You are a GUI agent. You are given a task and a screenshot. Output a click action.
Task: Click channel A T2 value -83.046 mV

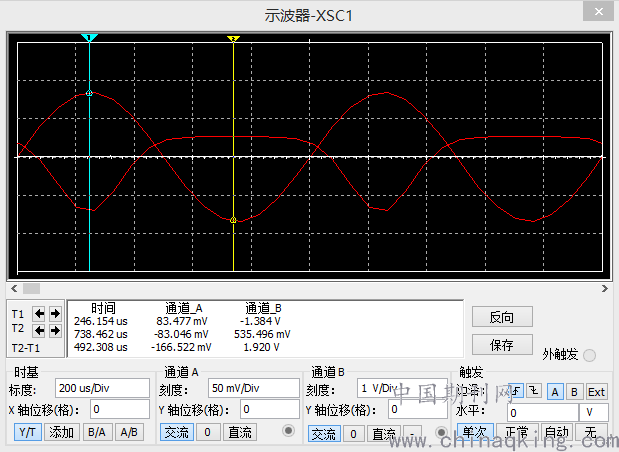point(181,334)
